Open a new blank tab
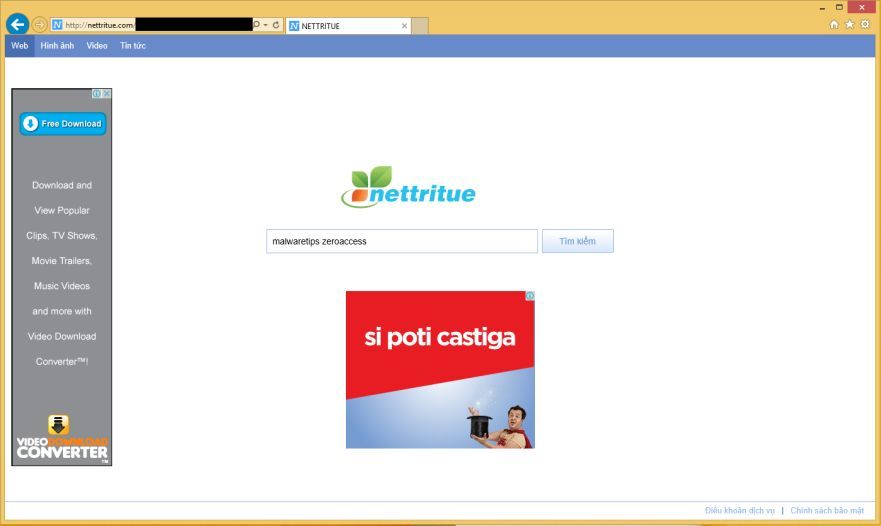881x526 pixels. (x=420, y=26)
